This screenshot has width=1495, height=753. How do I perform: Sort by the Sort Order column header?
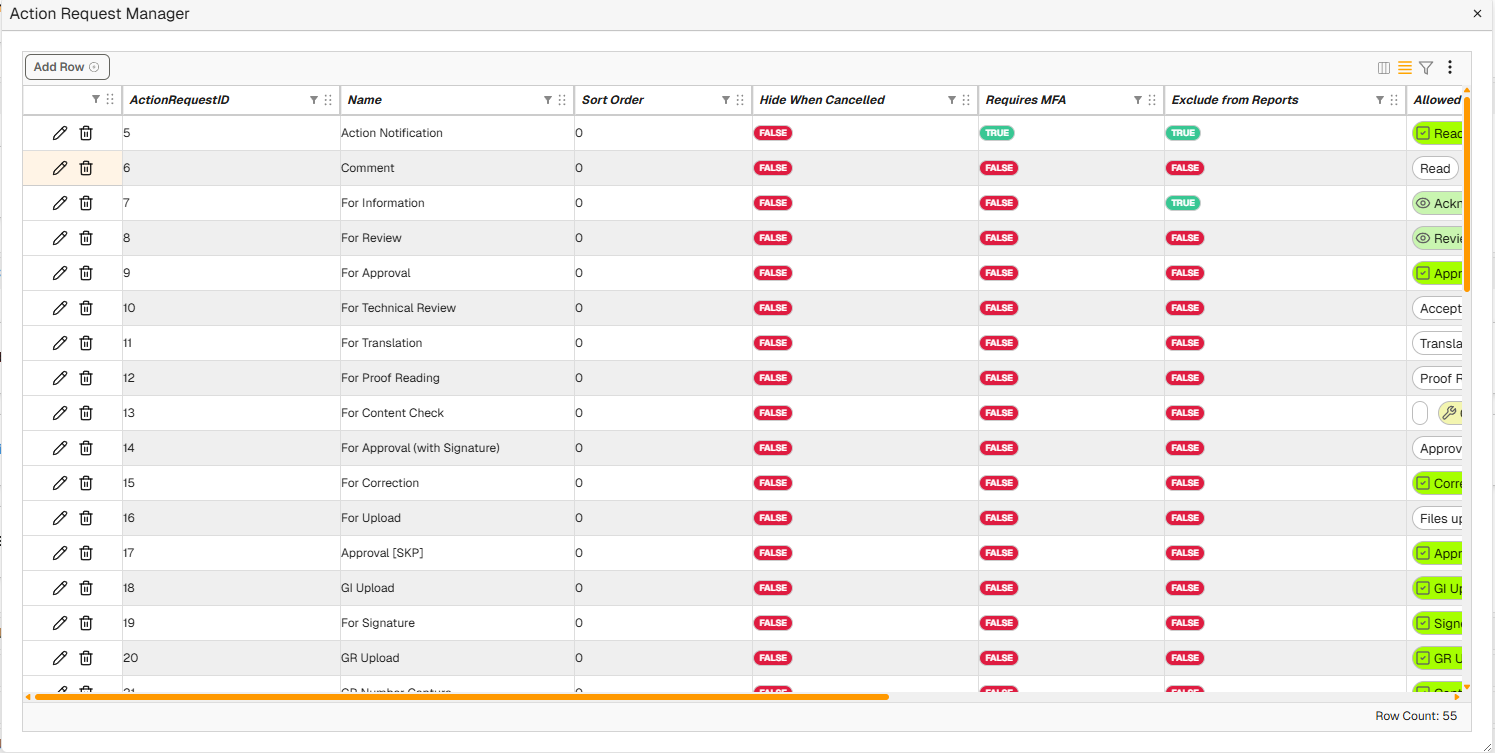[x=613, y=100]
